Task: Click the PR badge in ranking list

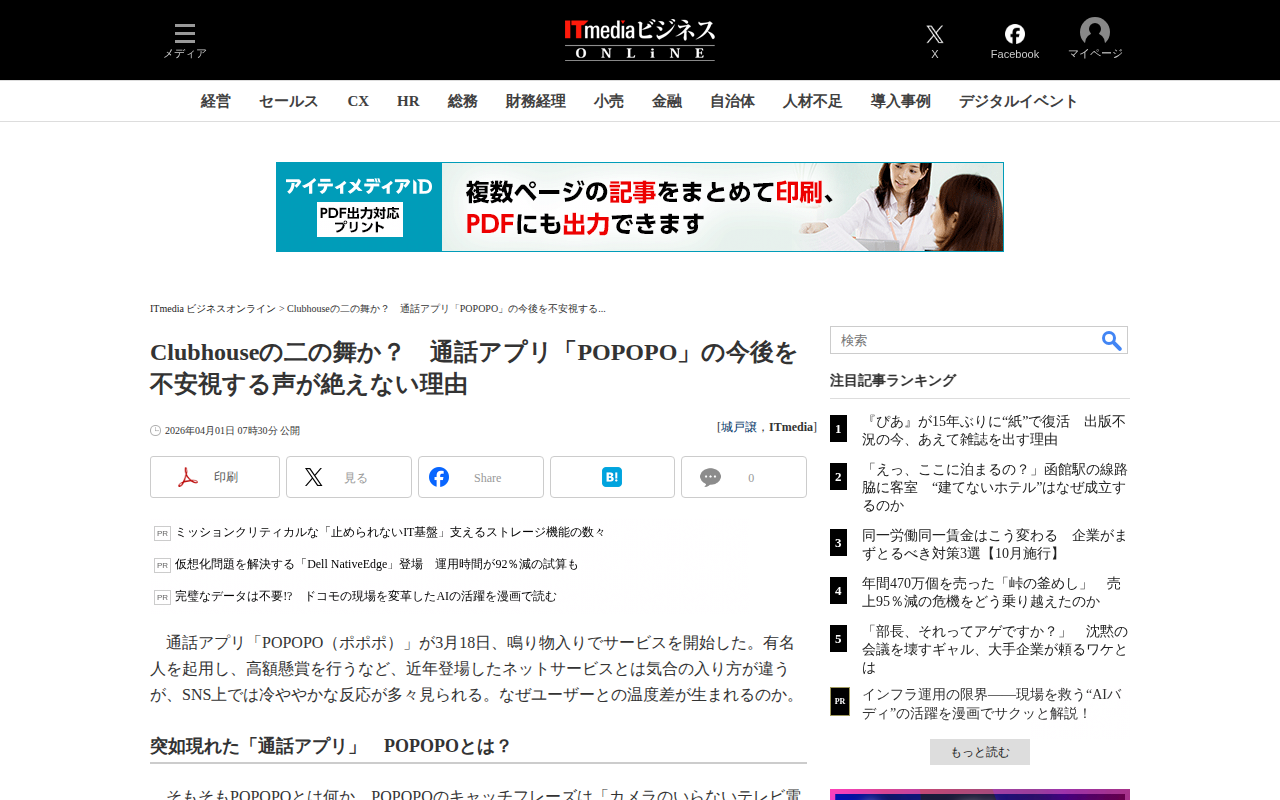Action: point(840,701)
